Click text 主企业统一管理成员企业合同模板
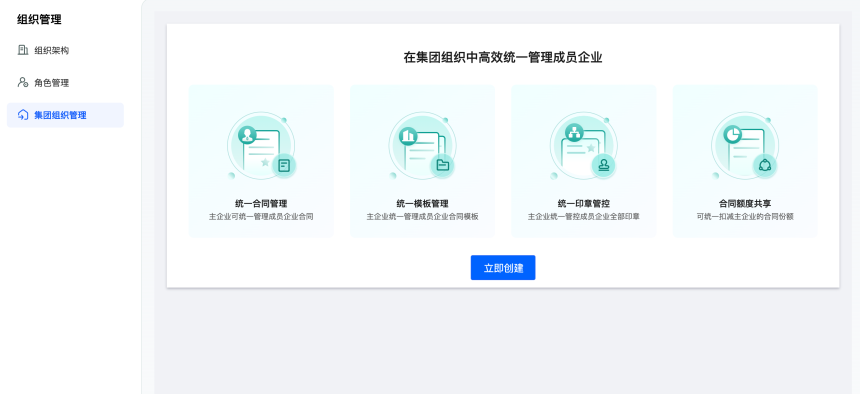Image resolution: width=860 pixels, height=394 pixels. pyautogui.click(x=422, y=217)
